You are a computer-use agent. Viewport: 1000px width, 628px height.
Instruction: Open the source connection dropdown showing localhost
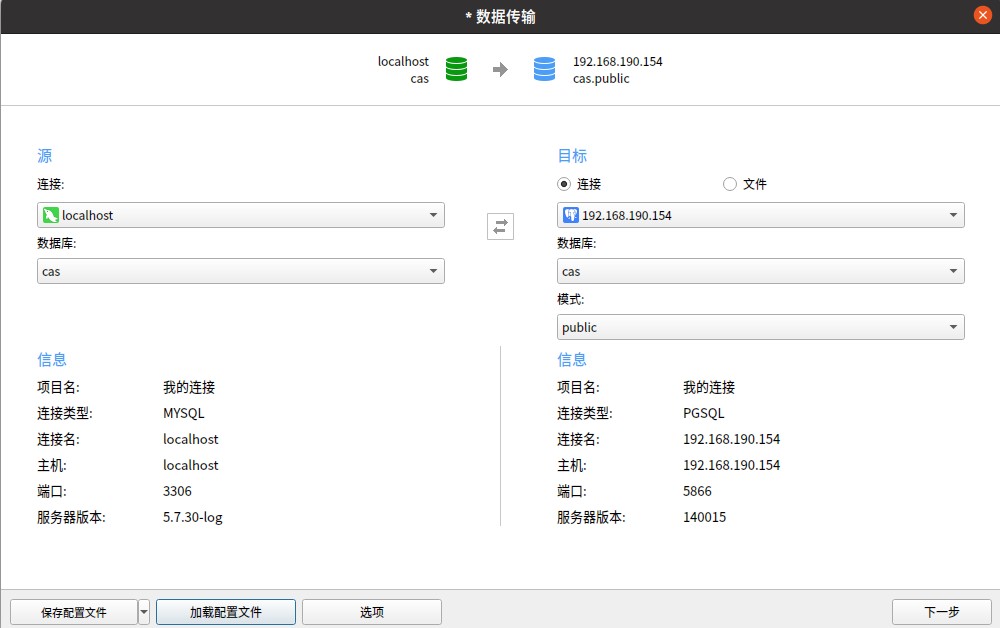240,215
